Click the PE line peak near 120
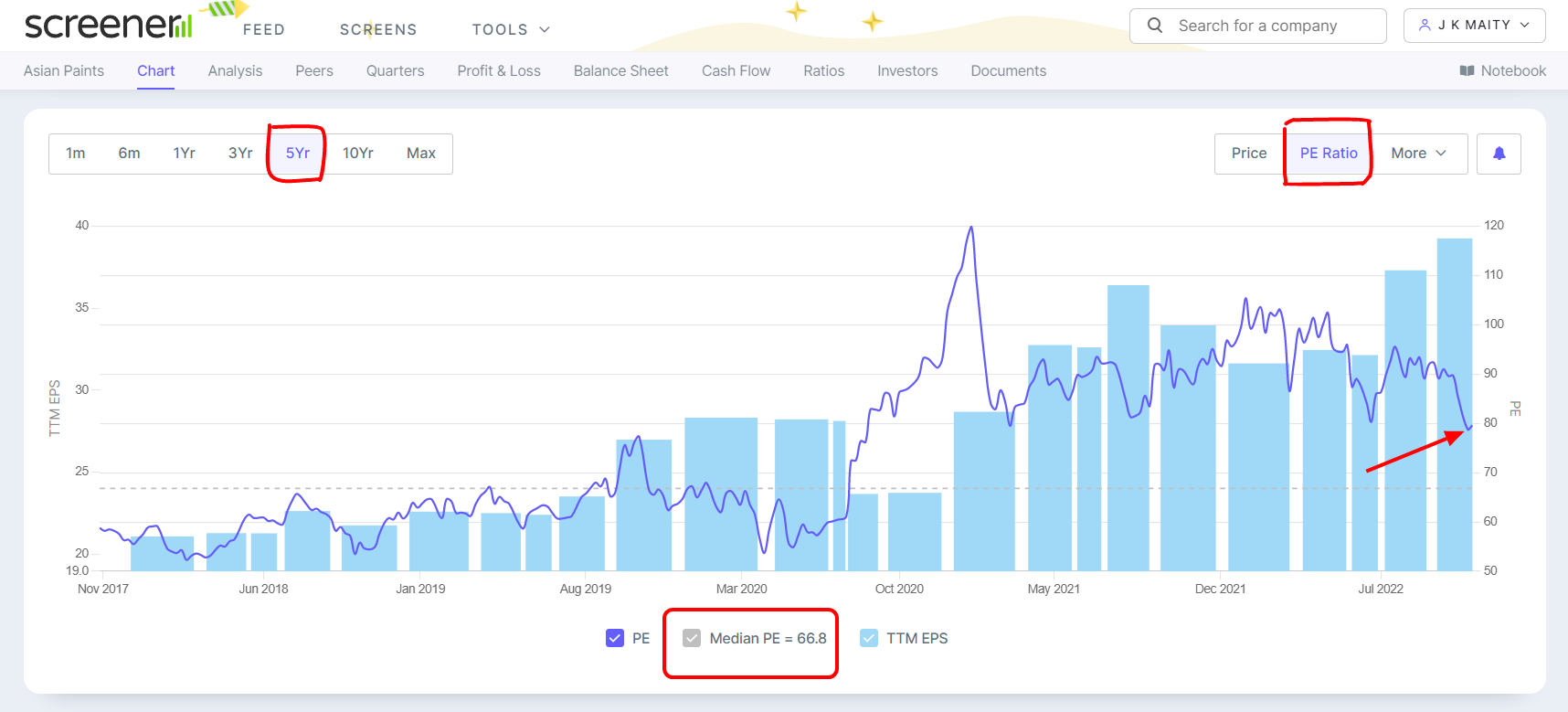Viewport: 1568px width, 712px height. [970, 228]
